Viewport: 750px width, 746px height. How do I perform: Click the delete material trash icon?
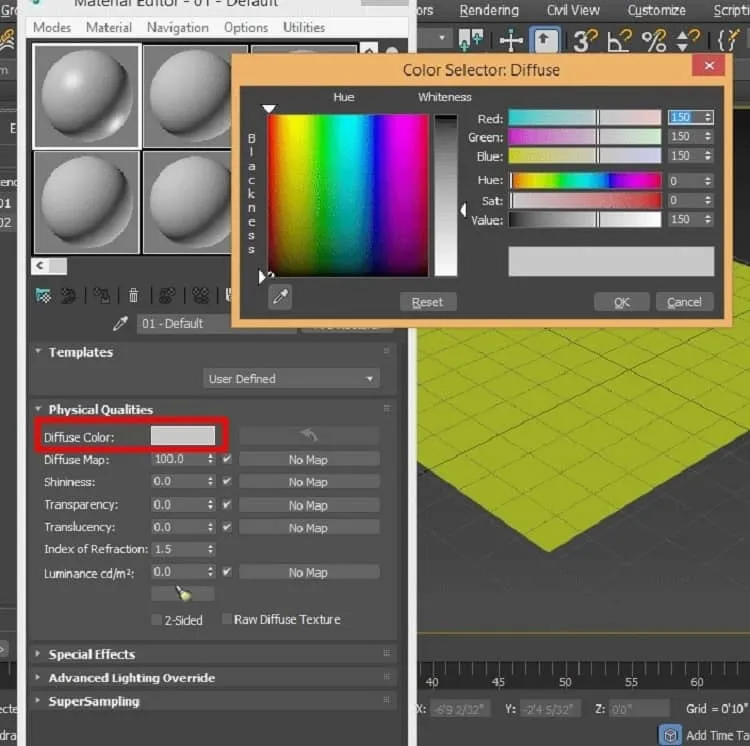point(133,296)
